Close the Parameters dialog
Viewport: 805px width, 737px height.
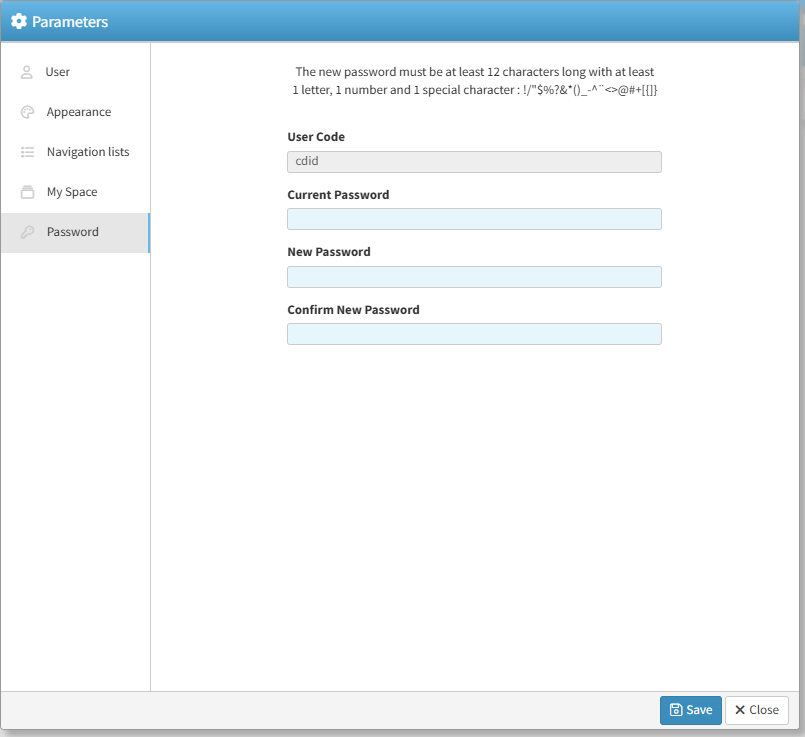756,710
